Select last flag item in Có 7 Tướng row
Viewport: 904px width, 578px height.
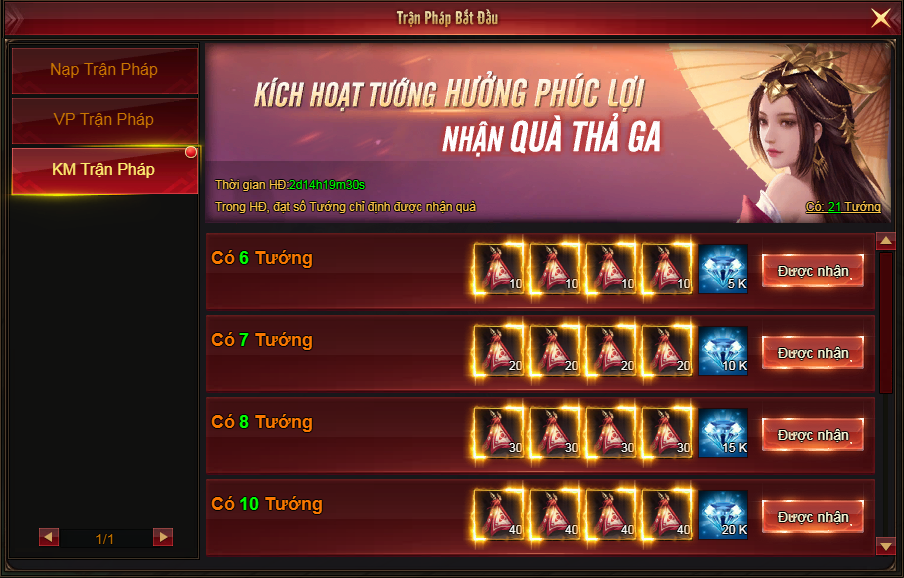pyautogui.click(x=667, y=351)
